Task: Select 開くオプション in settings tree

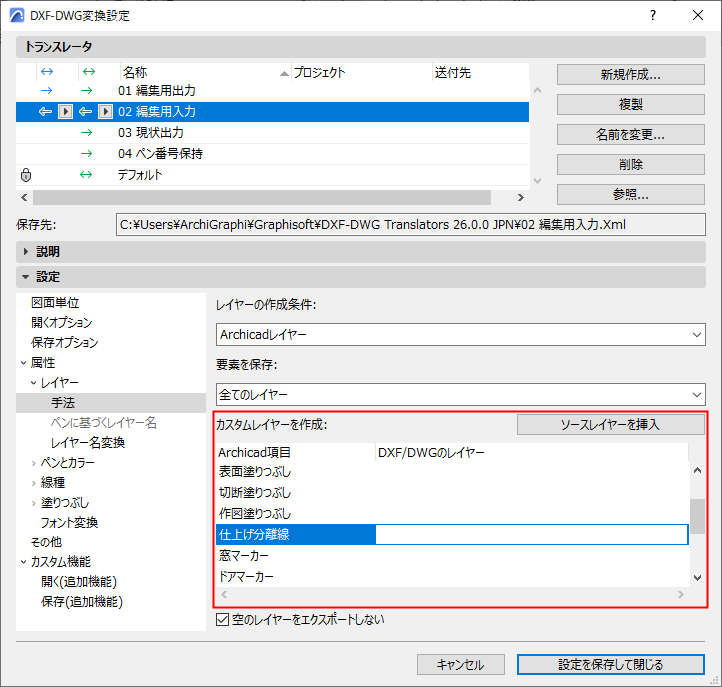Action: tap(62, 322)
